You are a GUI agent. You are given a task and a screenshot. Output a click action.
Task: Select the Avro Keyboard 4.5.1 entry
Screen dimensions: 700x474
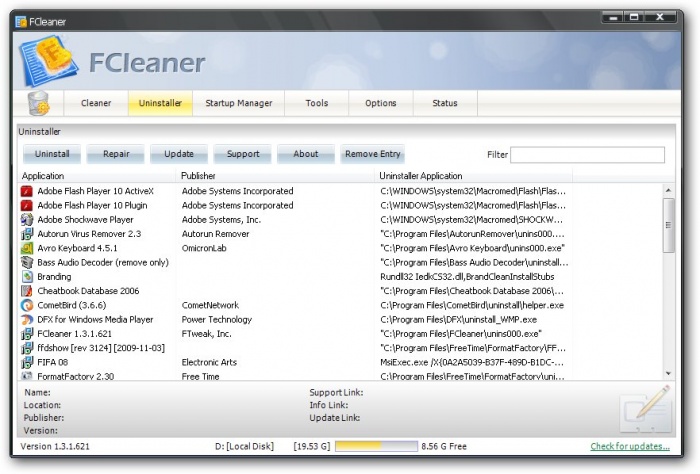coord(77,248)
